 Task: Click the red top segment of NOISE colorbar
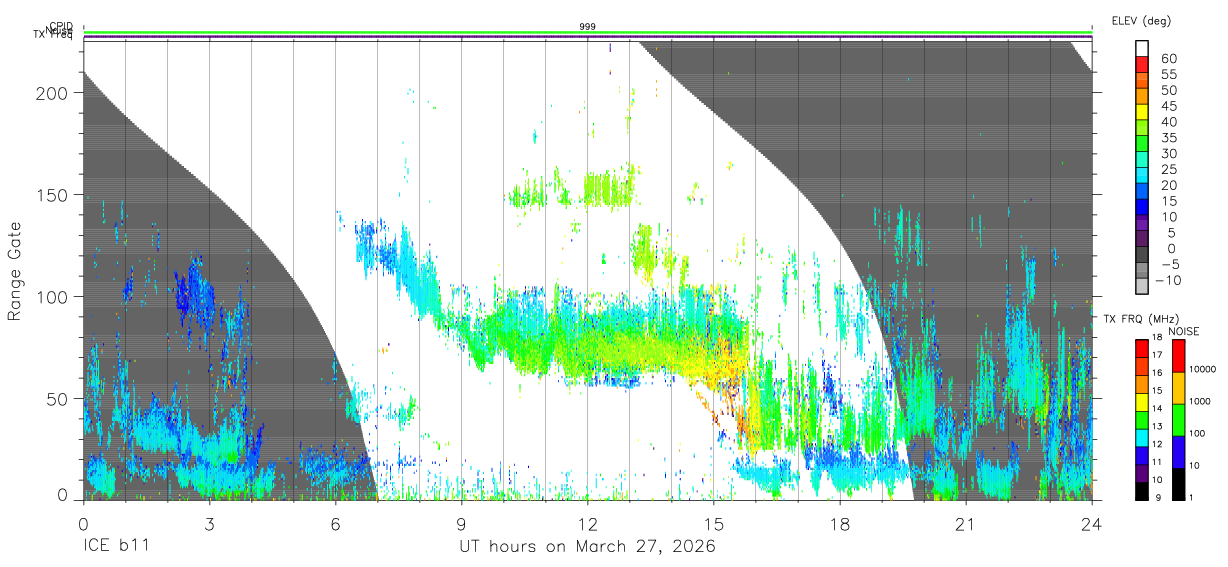[x=1179, y=356]
